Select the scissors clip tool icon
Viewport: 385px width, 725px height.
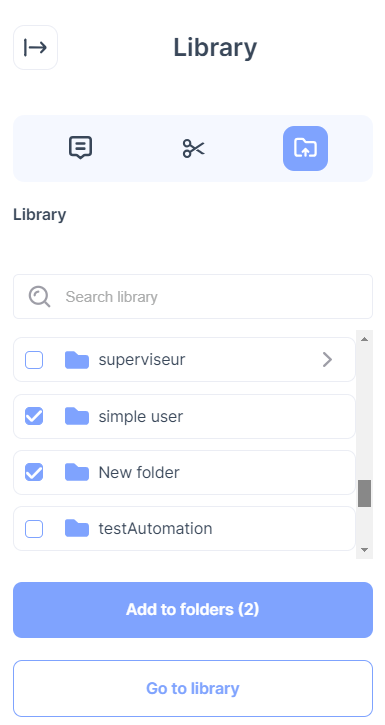tap(193, 148)
